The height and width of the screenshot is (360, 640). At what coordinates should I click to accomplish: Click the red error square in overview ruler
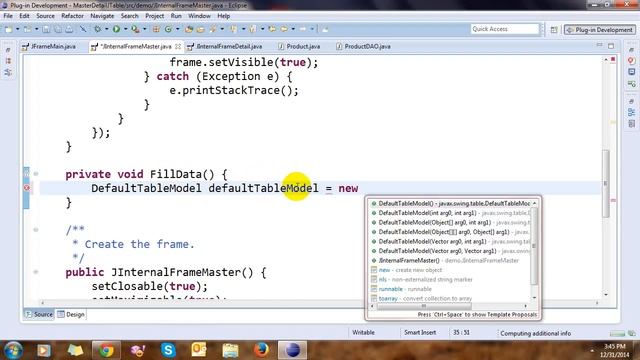[613, 60]
